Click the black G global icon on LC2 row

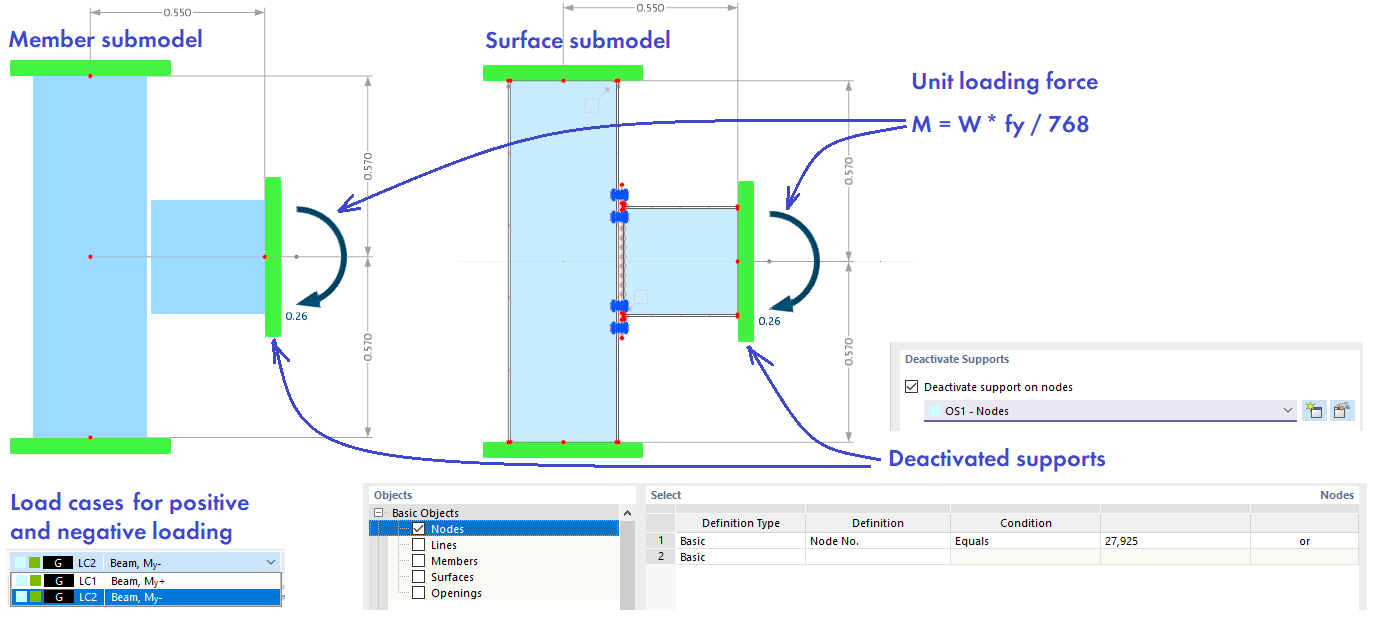(58, 596)
